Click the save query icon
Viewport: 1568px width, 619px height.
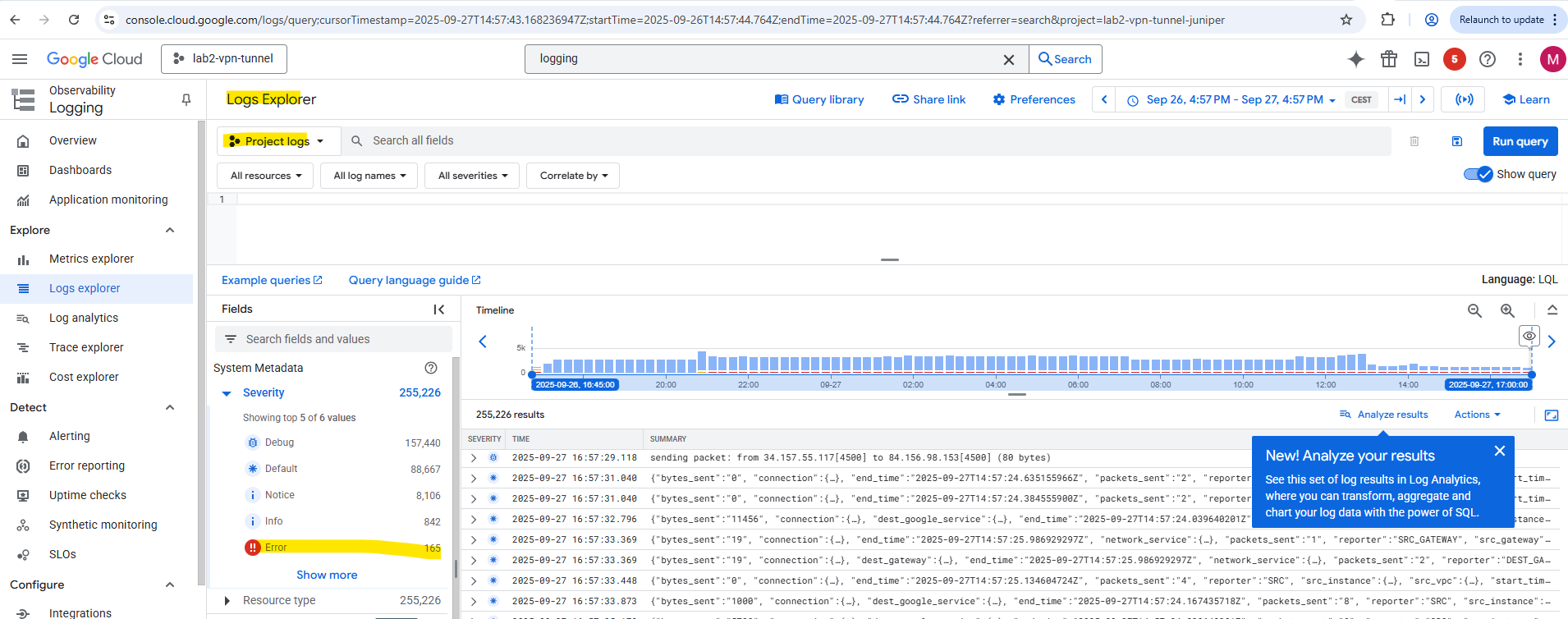[1457, 141]
